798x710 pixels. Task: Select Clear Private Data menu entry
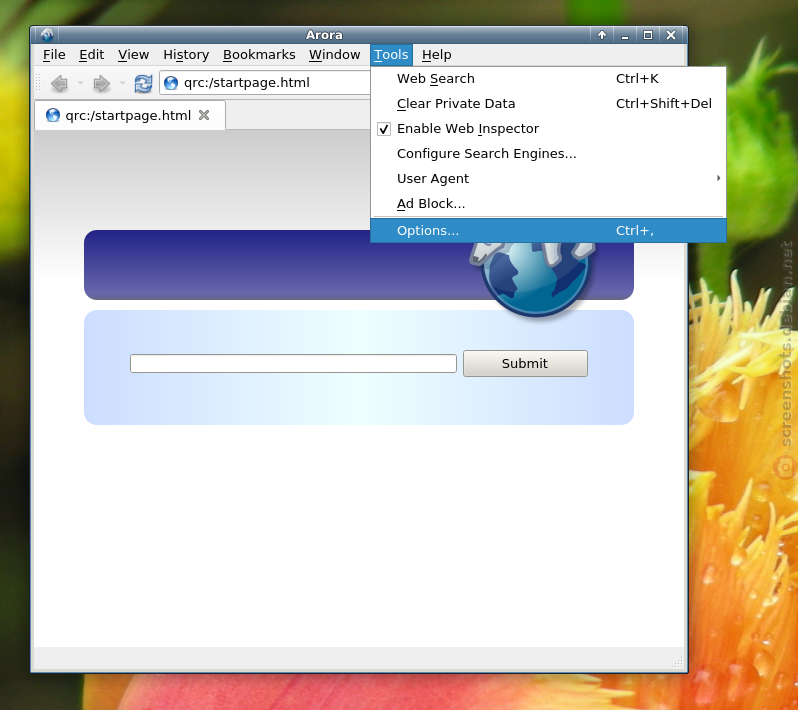548,104
